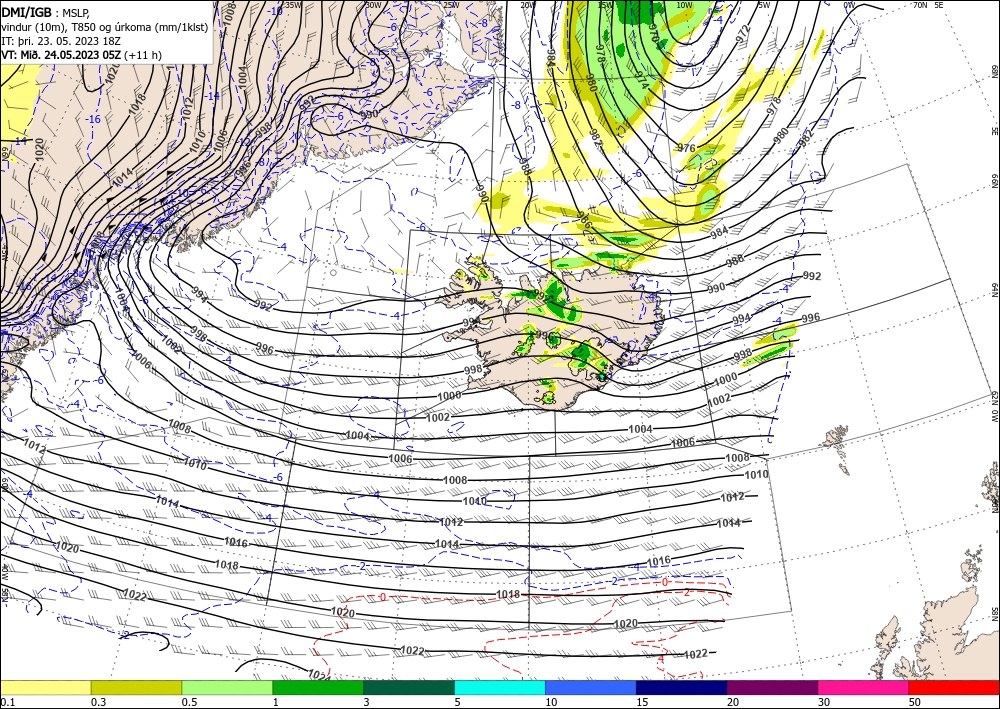
Task: Click the purple 20–30 legend swatch
Action: (x=772, y=687)
